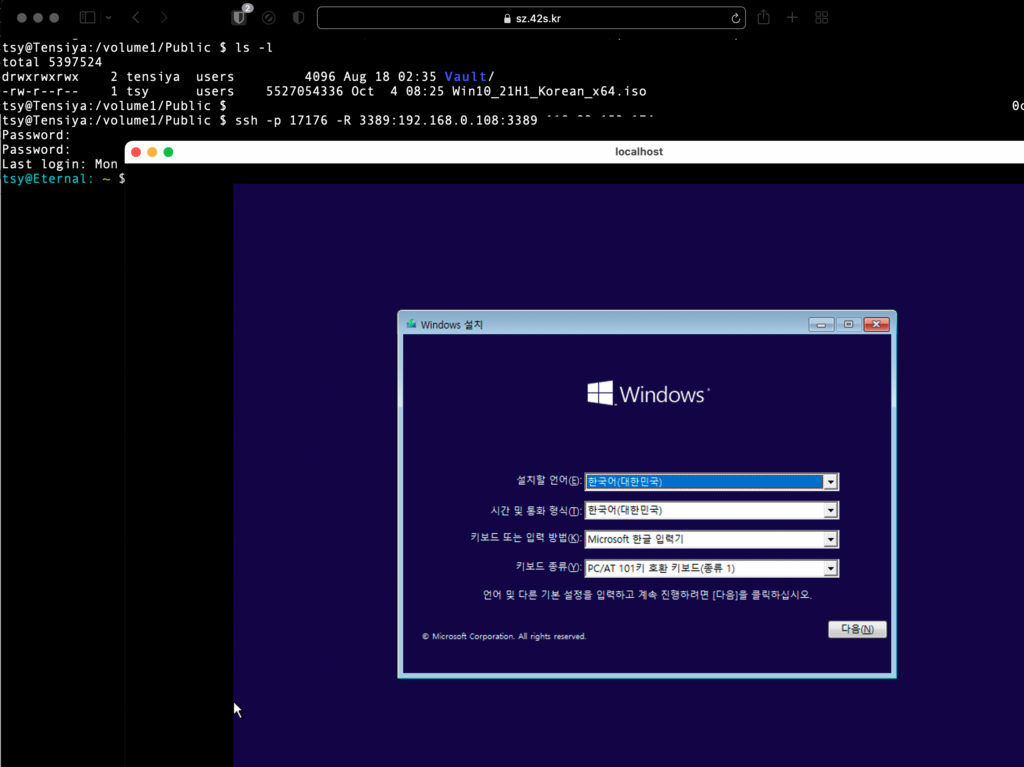Open the 키보드 종류 dropdown arrow
The height and width of the screenshot is (767, 1024).
[x=830, y=568]
